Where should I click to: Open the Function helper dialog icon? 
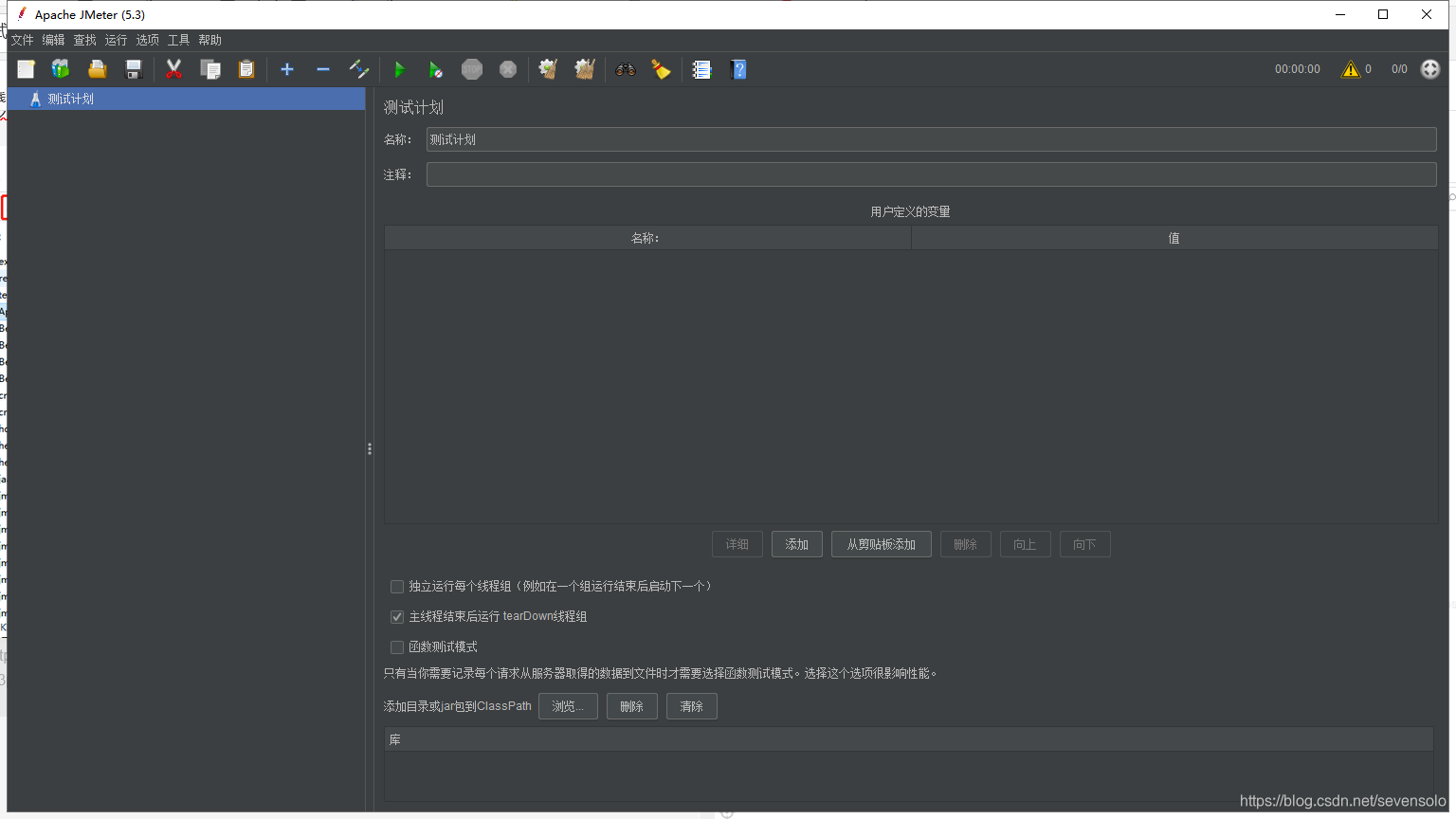[701, 69]
